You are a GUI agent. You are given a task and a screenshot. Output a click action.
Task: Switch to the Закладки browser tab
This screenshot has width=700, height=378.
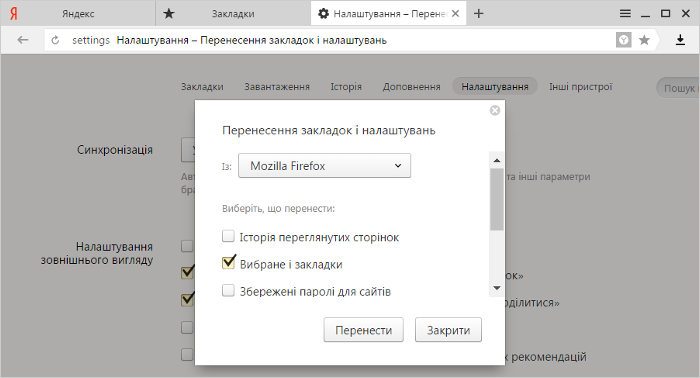(x=233, y=14)
